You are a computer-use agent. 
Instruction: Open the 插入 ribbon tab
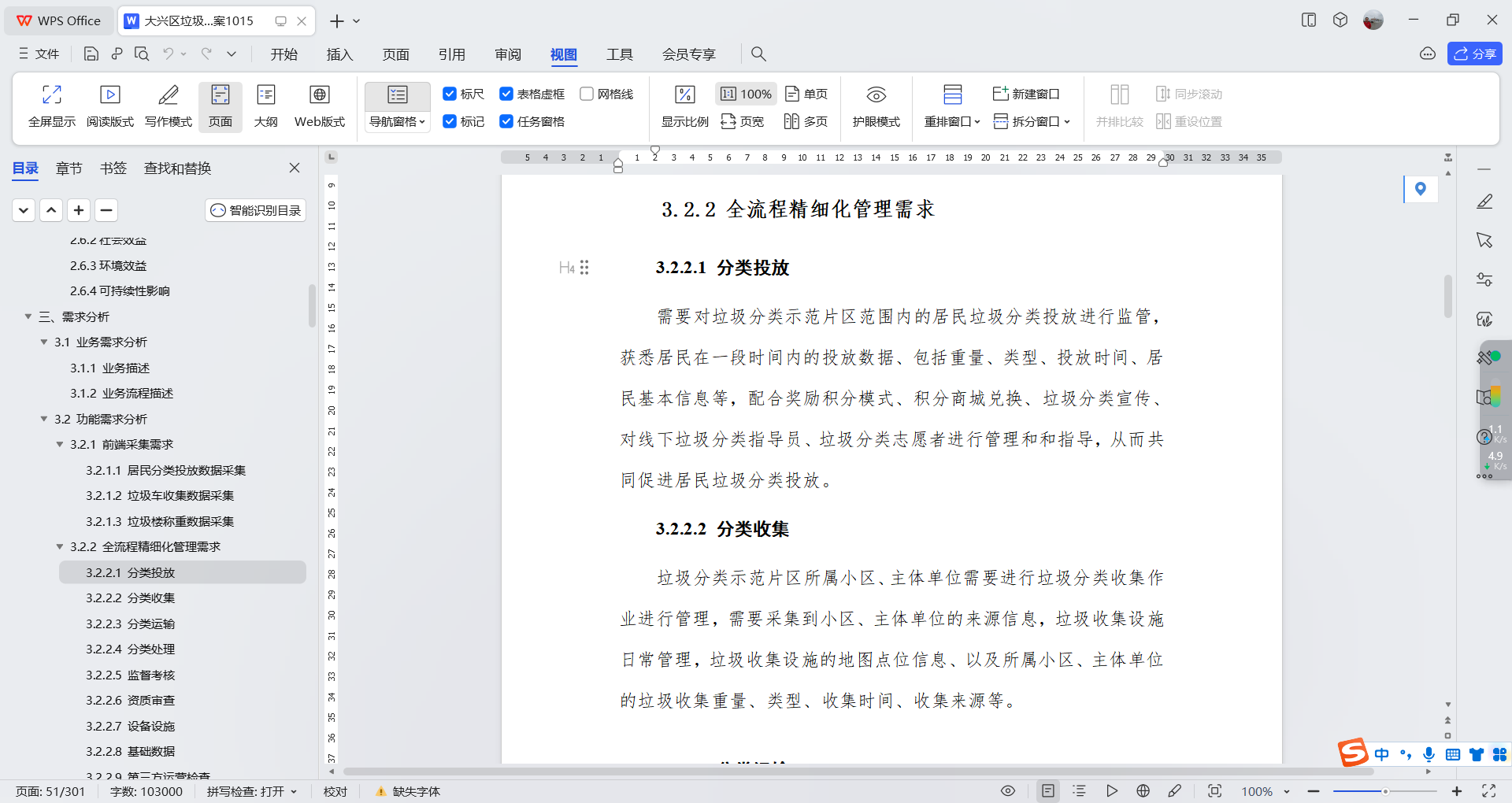(340, 54)
